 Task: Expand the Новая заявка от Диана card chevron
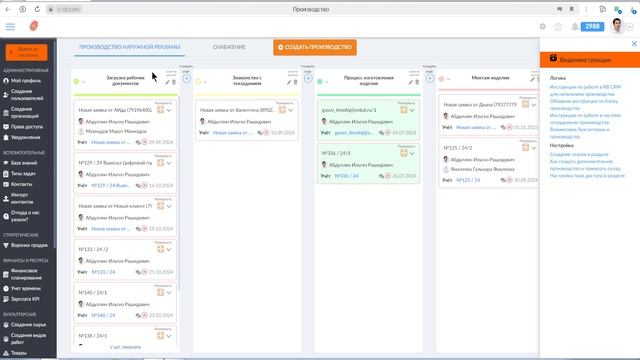[534, 105]
